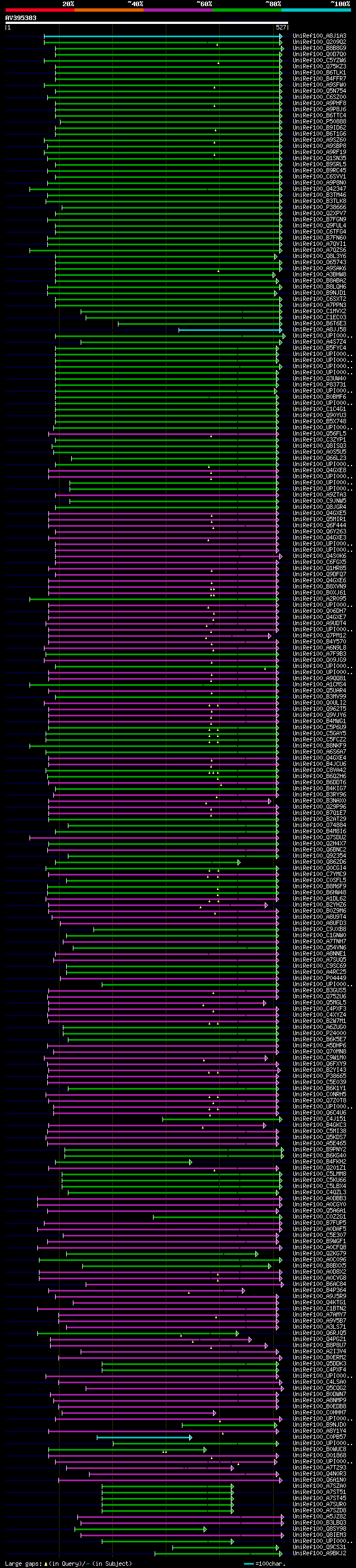Select the UniRef100_Q92354 label

tap(319, 856)
